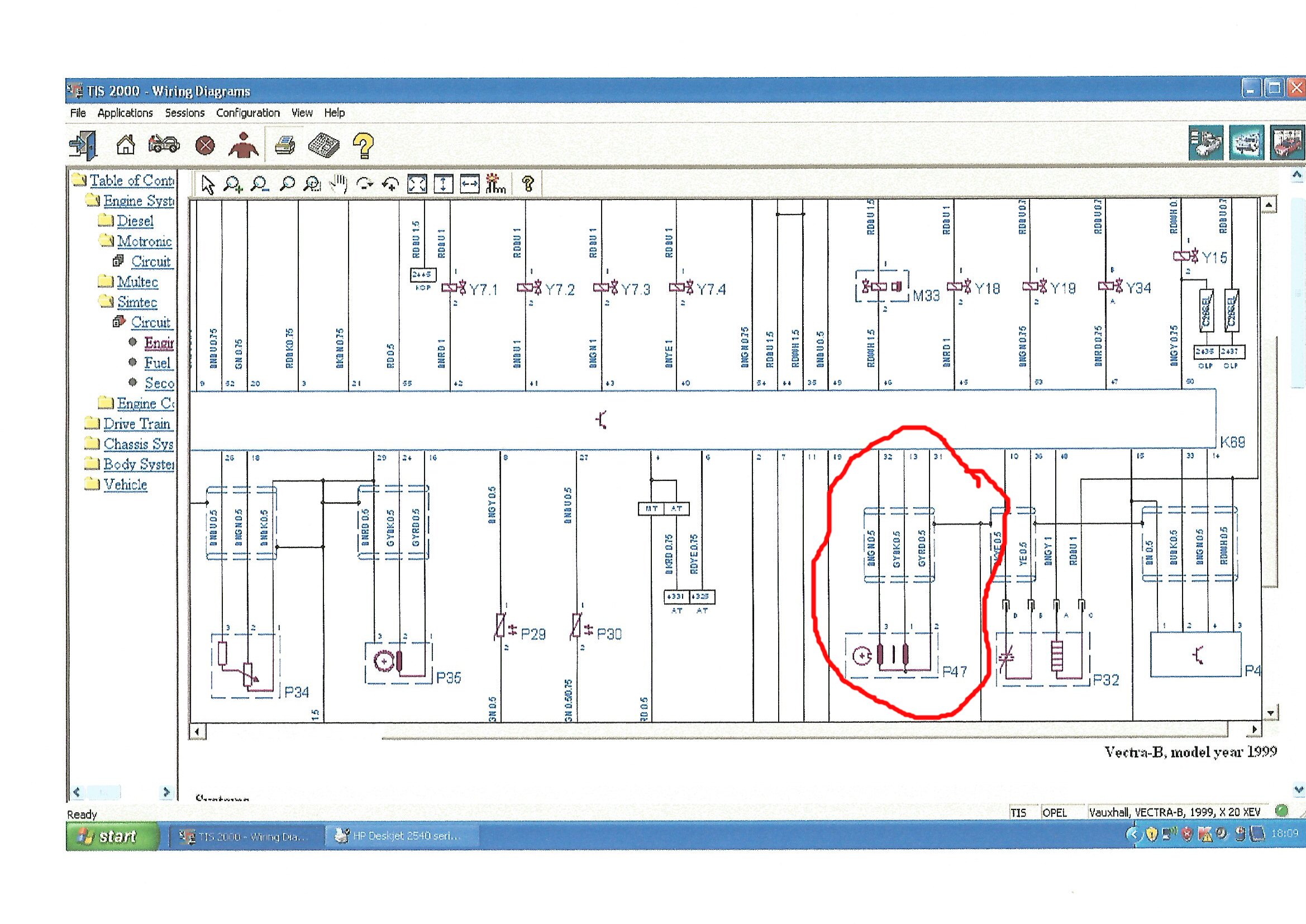The height and width of the screenshot is (924, 1306).
Task: Click the Fuel link in tree
Action: point(157,363)
